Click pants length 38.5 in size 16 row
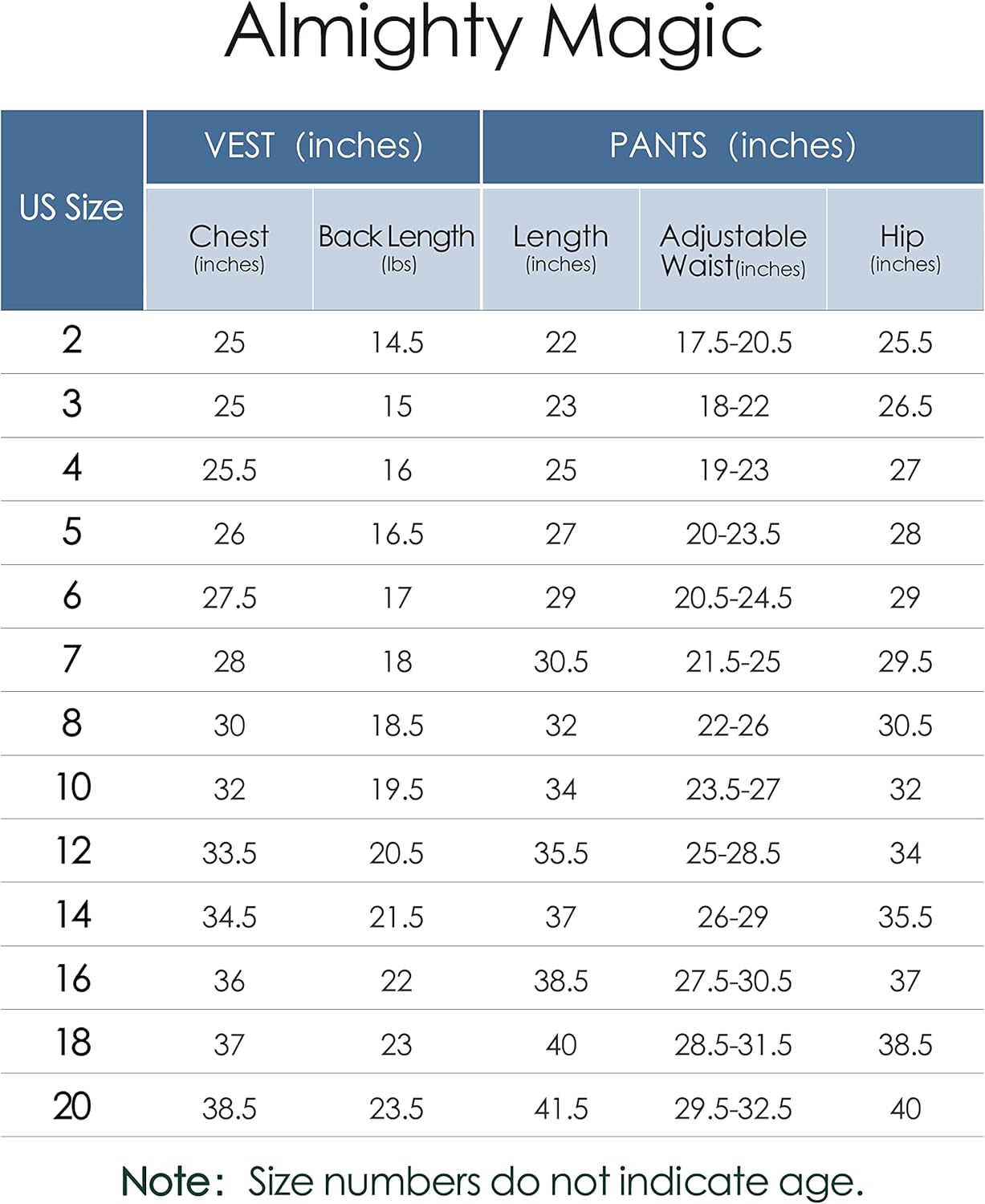Viewport: 985px width, 1204px height. click(x=560, y=981)
